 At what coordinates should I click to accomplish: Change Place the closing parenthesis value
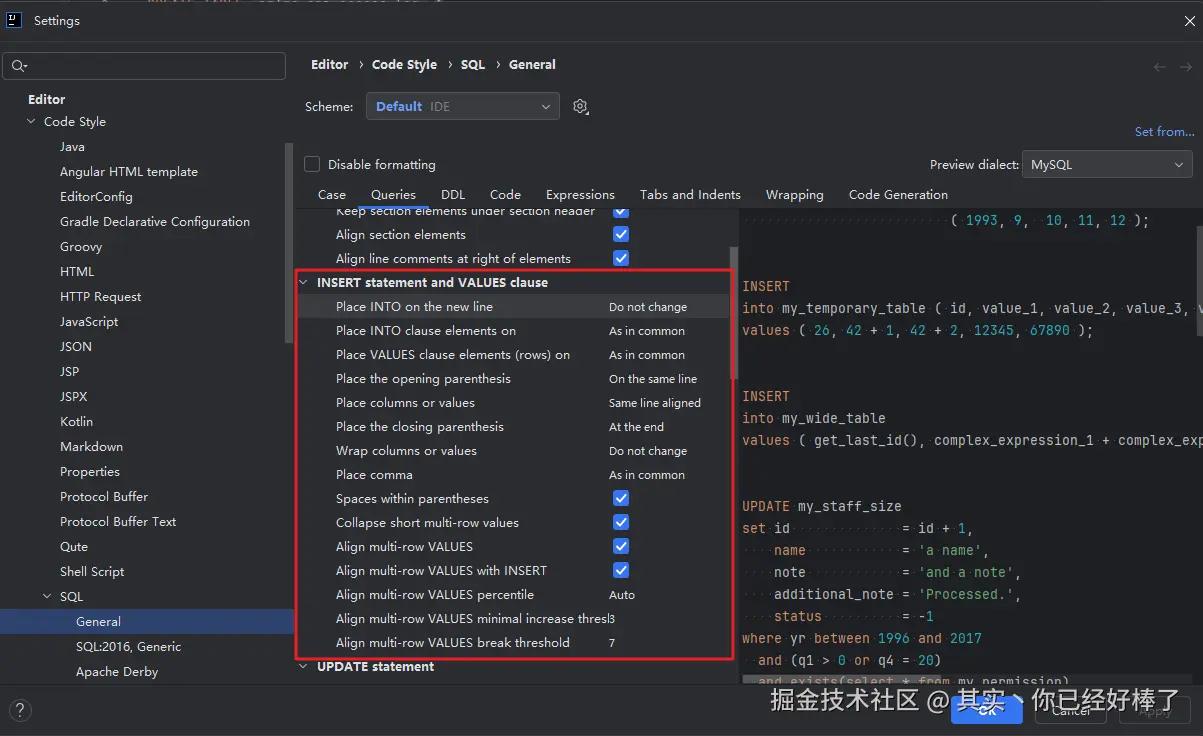point(636,427)
